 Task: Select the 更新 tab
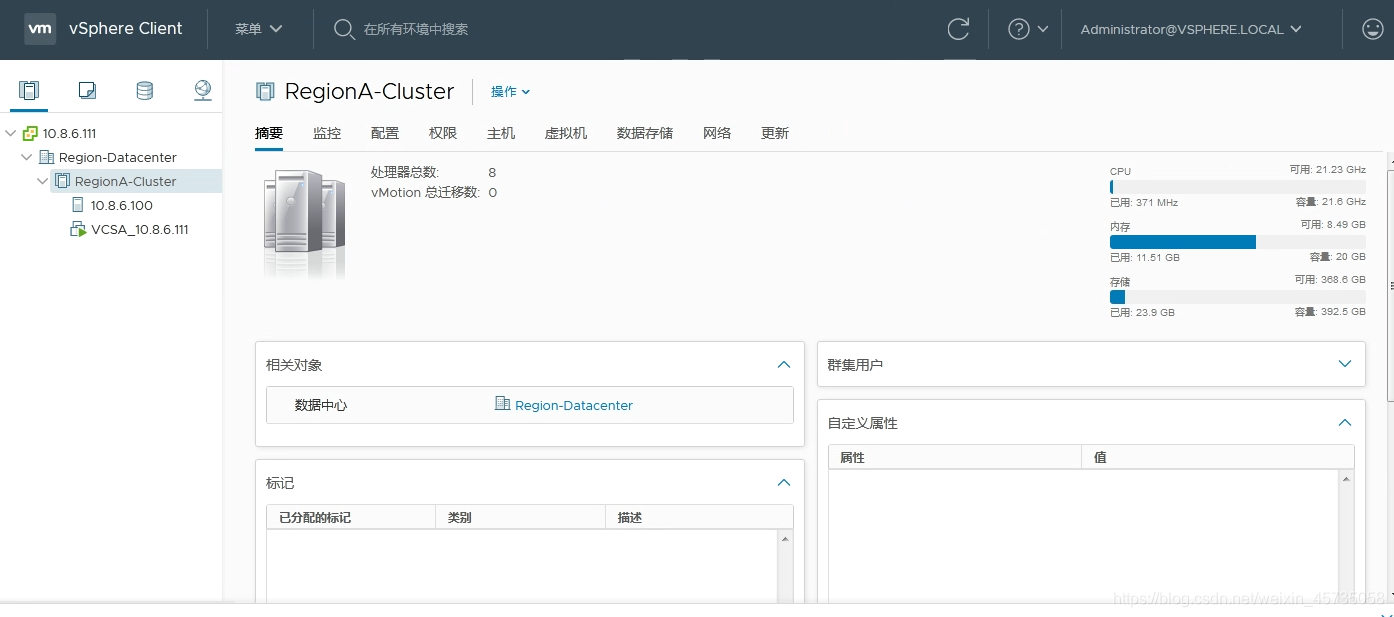tap(775, 133)
